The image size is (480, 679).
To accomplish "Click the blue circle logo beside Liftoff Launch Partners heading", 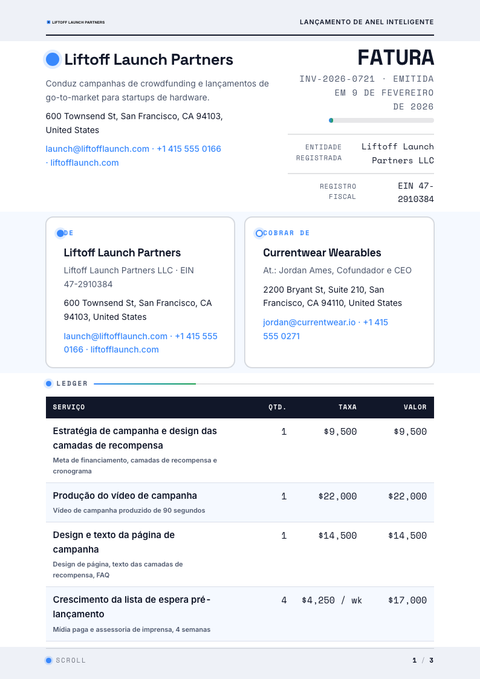I will pos(52,59).
